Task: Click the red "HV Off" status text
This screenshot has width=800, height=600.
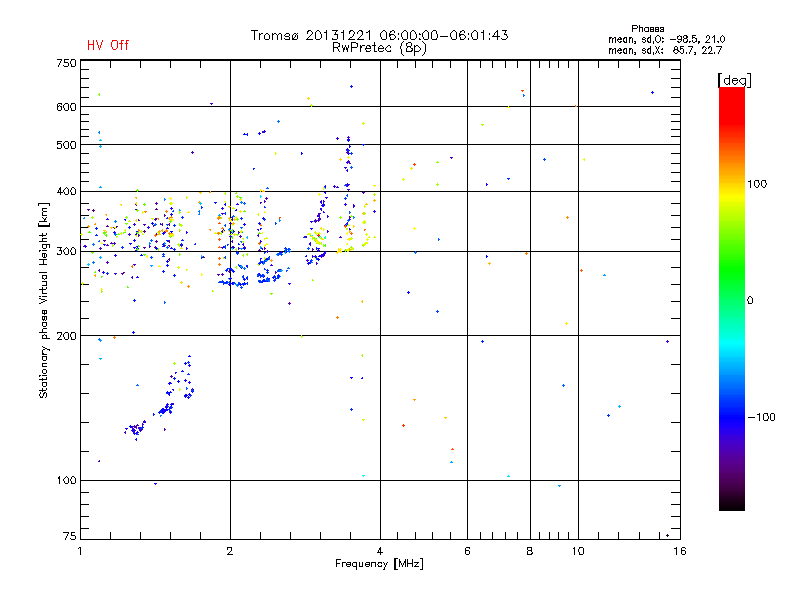Action: tap(108, 45)
